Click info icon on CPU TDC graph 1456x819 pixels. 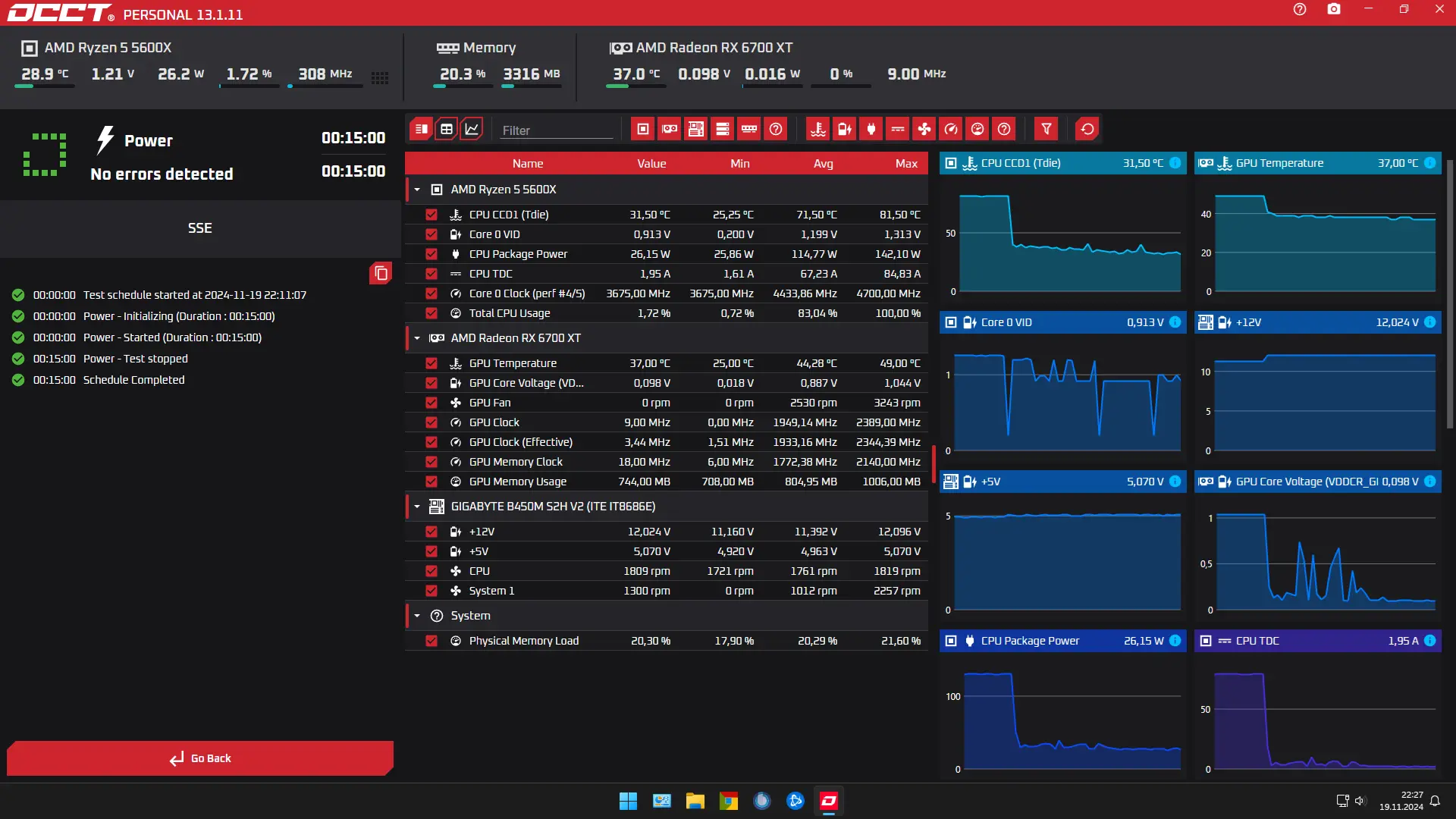pos(1430,641)
